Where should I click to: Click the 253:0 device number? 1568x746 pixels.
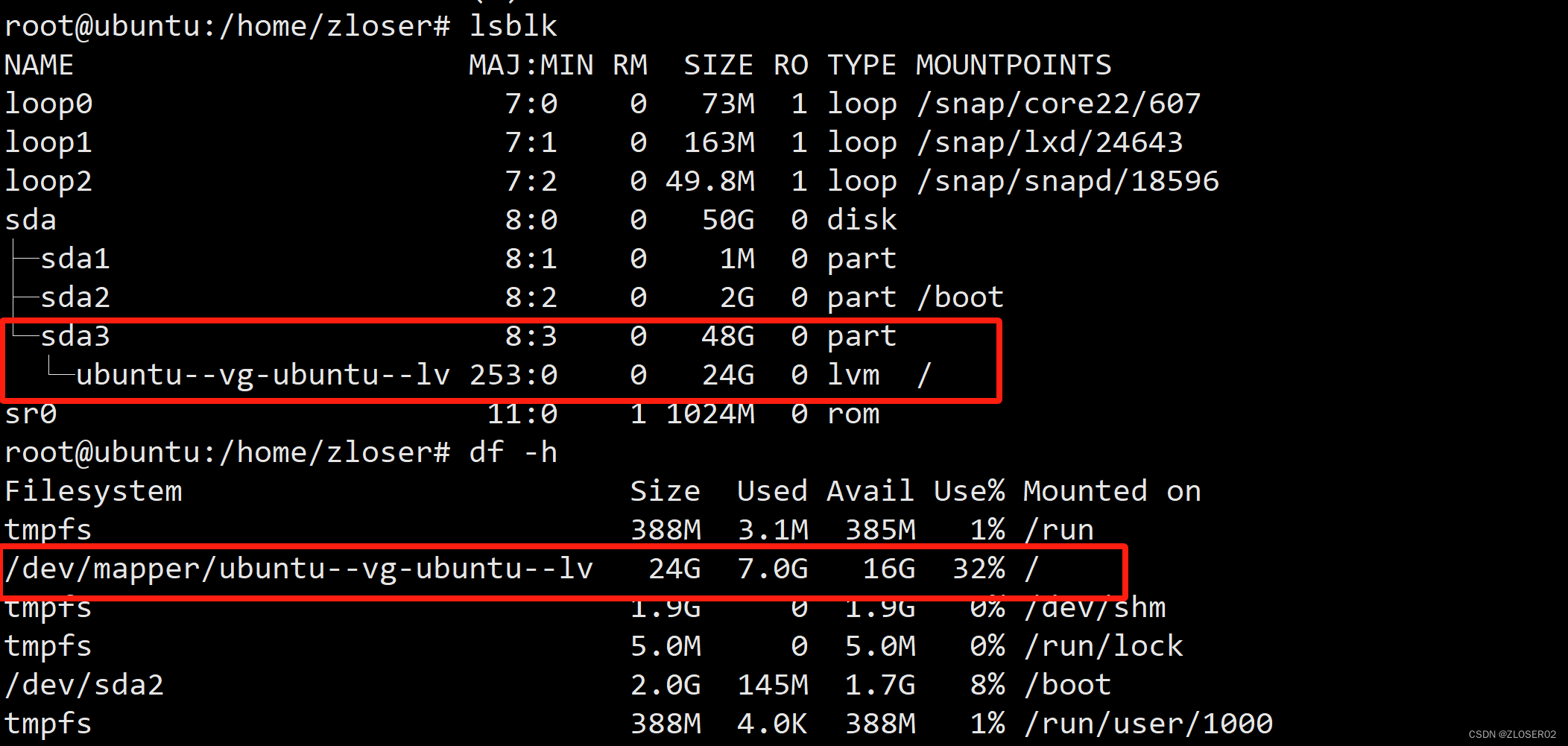pyautogui.click(x=513, y=375)
